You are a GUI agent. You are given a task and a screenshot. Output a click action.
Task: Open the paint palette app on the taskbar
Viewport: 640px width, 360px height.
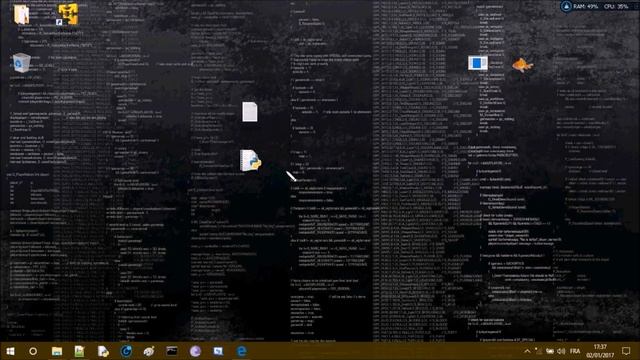tap(149, 351)
